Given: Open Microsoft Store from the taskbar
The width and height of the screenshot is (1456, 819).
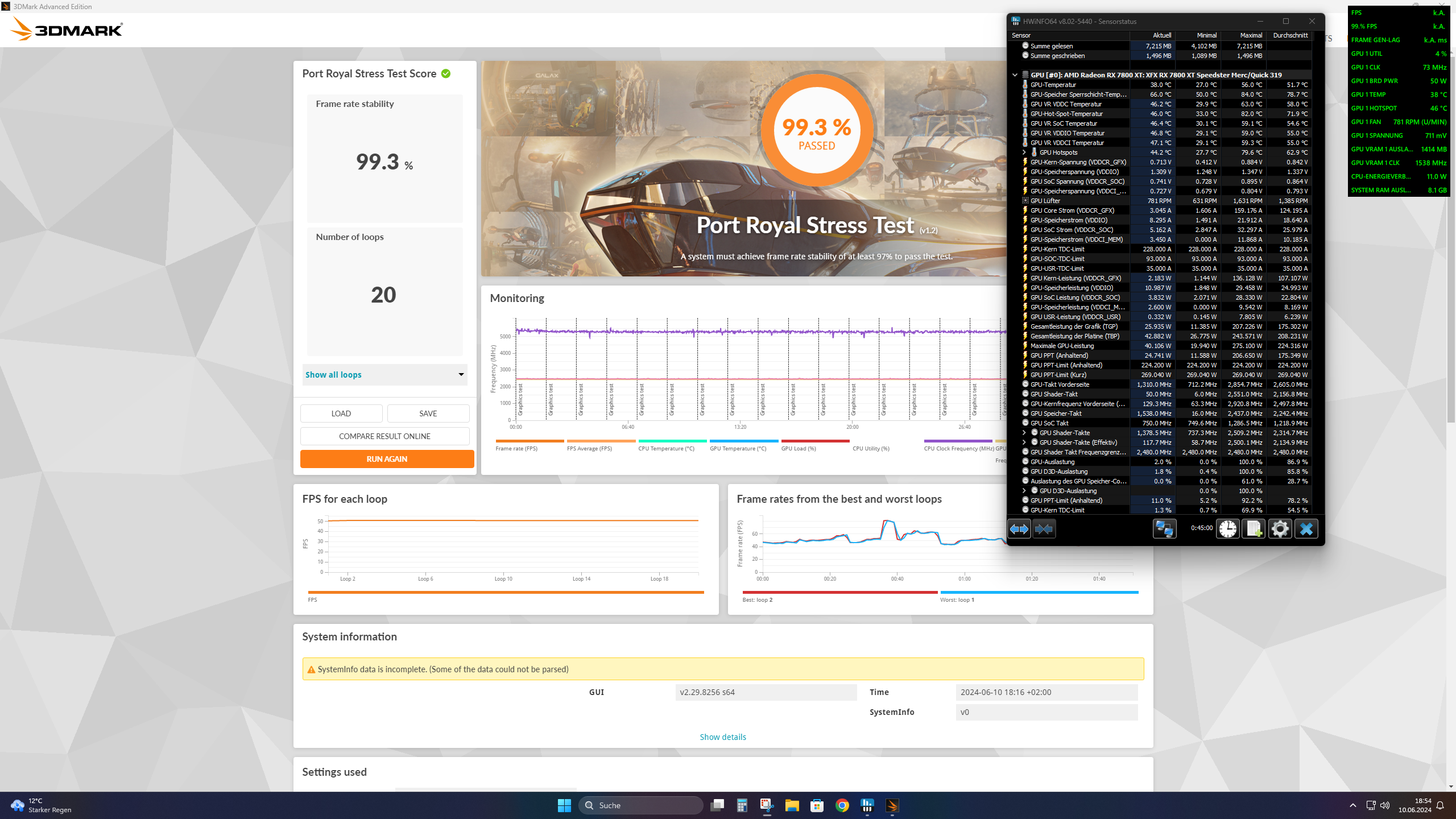Looking at the screenshot, I should click(x=817, y=805).
